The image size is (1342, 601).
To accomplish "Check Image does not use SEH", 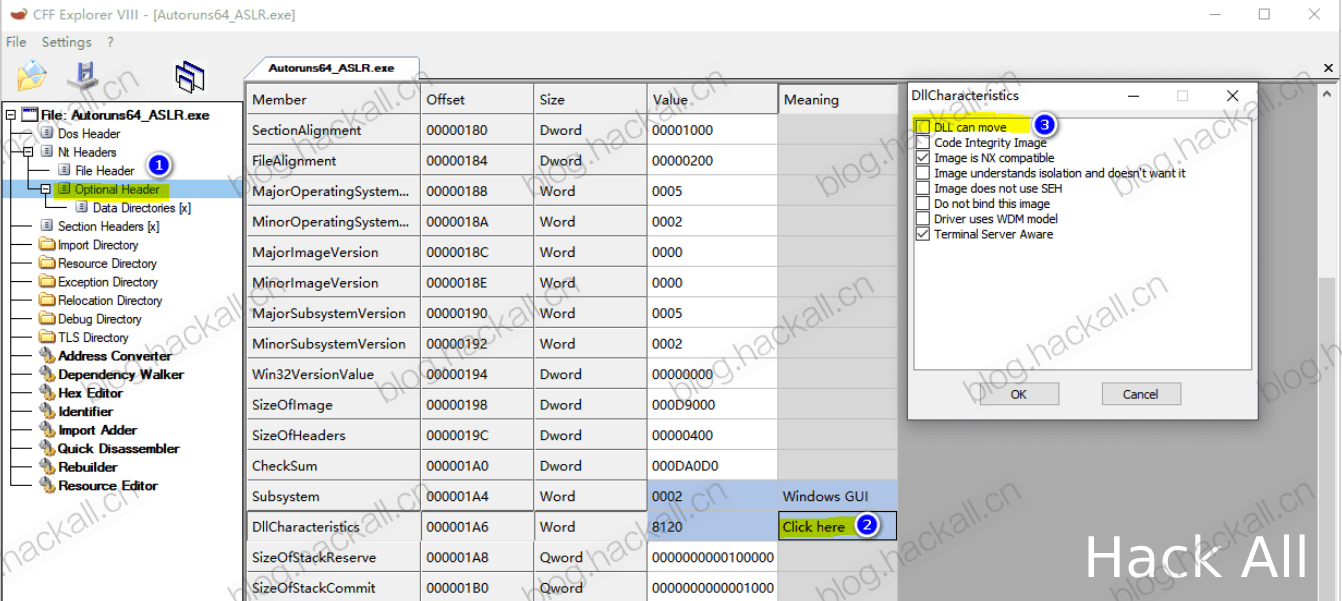I will point(923,188).
